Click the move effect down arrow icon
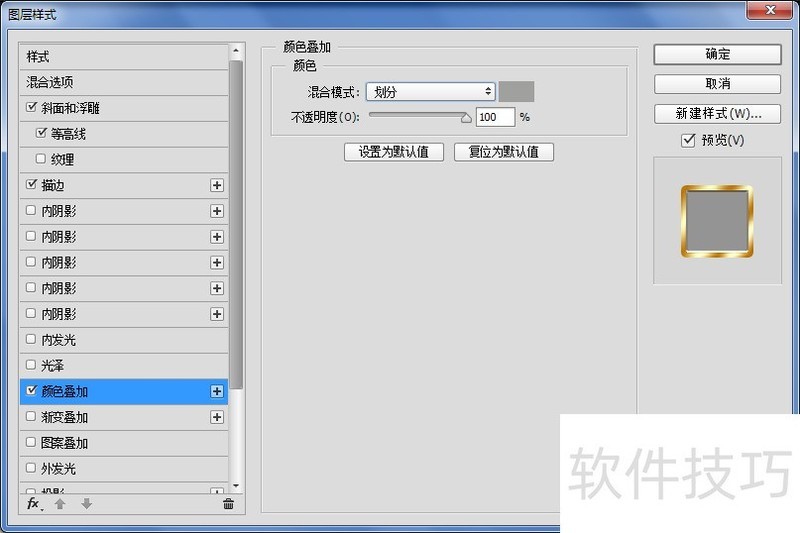Viewport: 800px width, 533px height. [x=86, y=504]
